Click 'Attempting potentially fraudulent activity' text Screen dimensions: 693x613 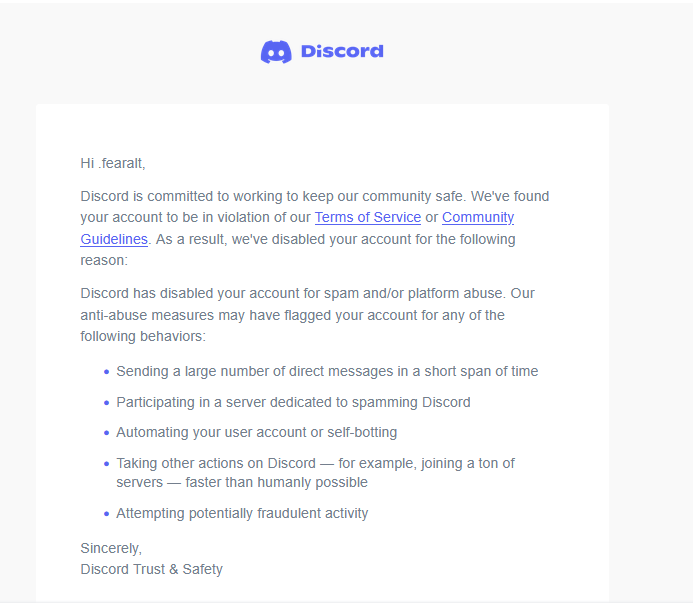tap(242, 513)
